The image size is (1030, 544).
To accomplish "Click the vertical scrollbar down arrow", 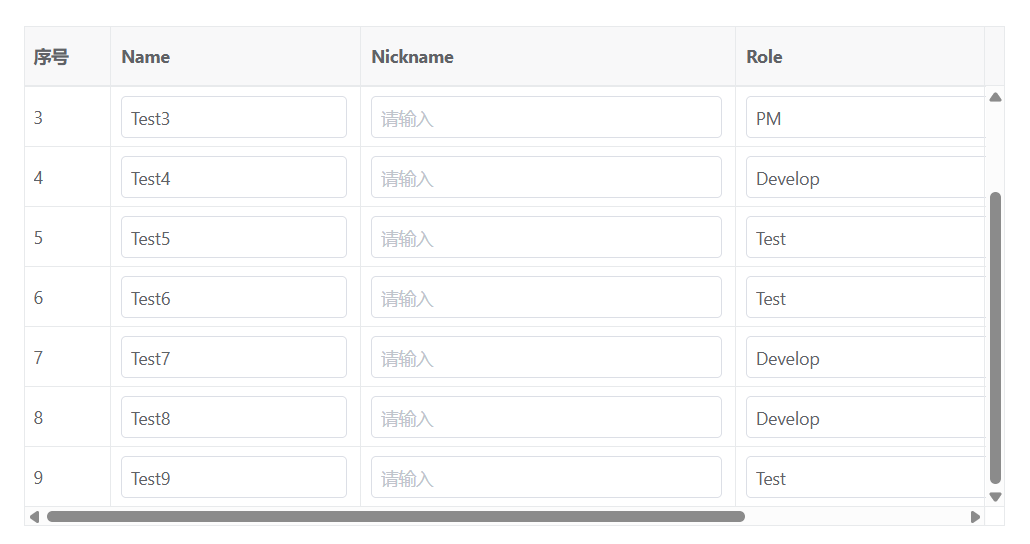I will pyautogui.click(x=995, y=496).
